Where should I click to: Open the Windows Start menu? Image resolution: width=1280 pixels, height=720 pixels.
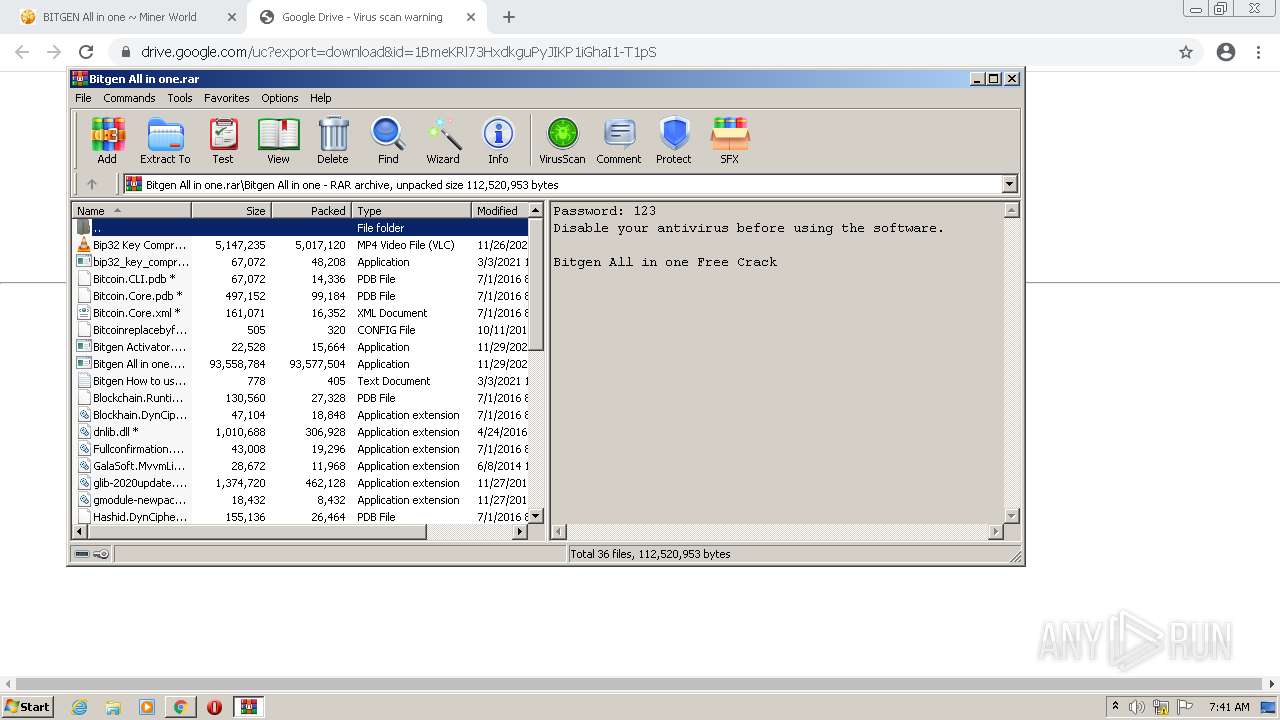point(28,707)
